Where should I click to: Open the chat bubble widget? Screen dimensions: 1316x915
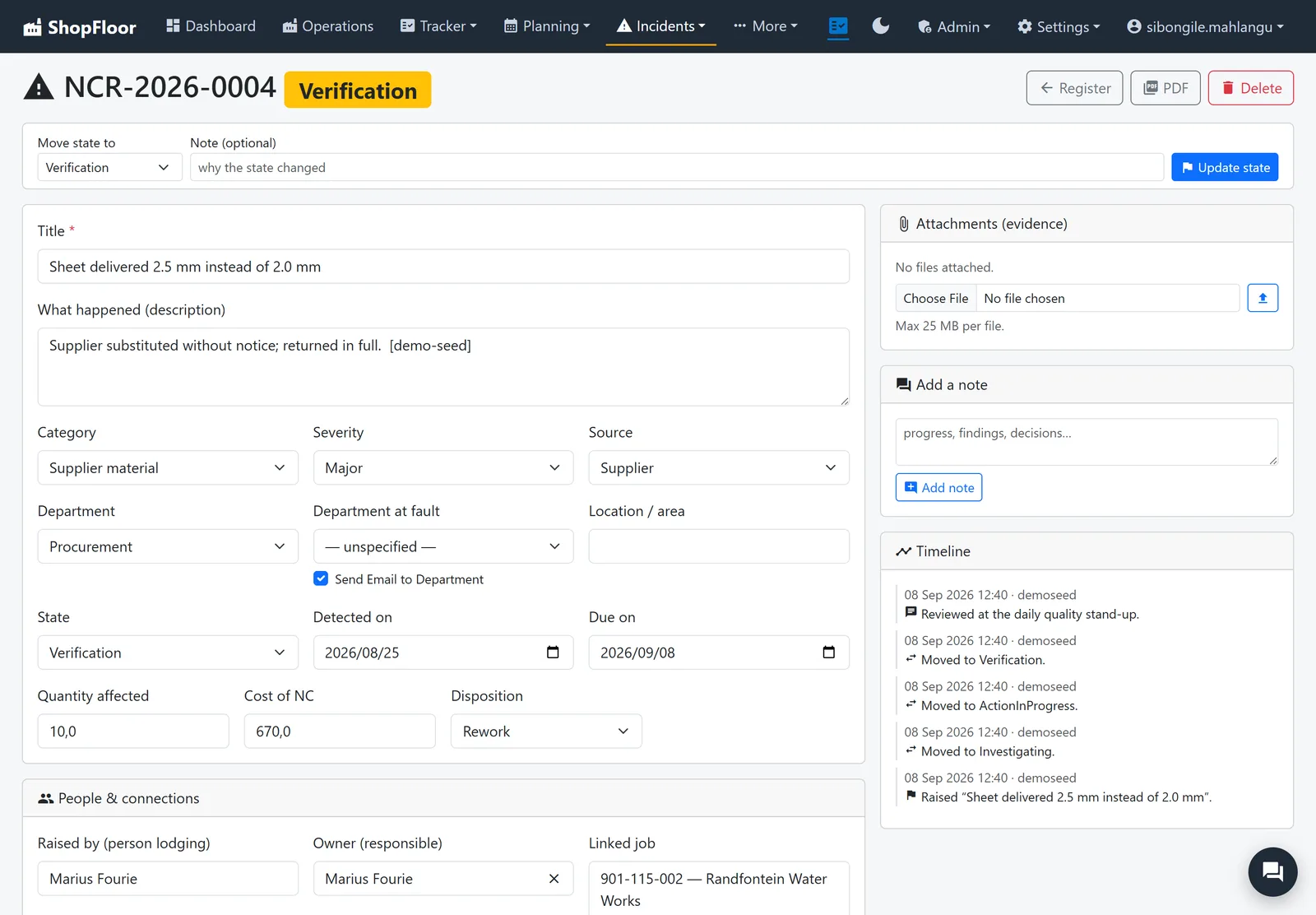[1272, 871]
